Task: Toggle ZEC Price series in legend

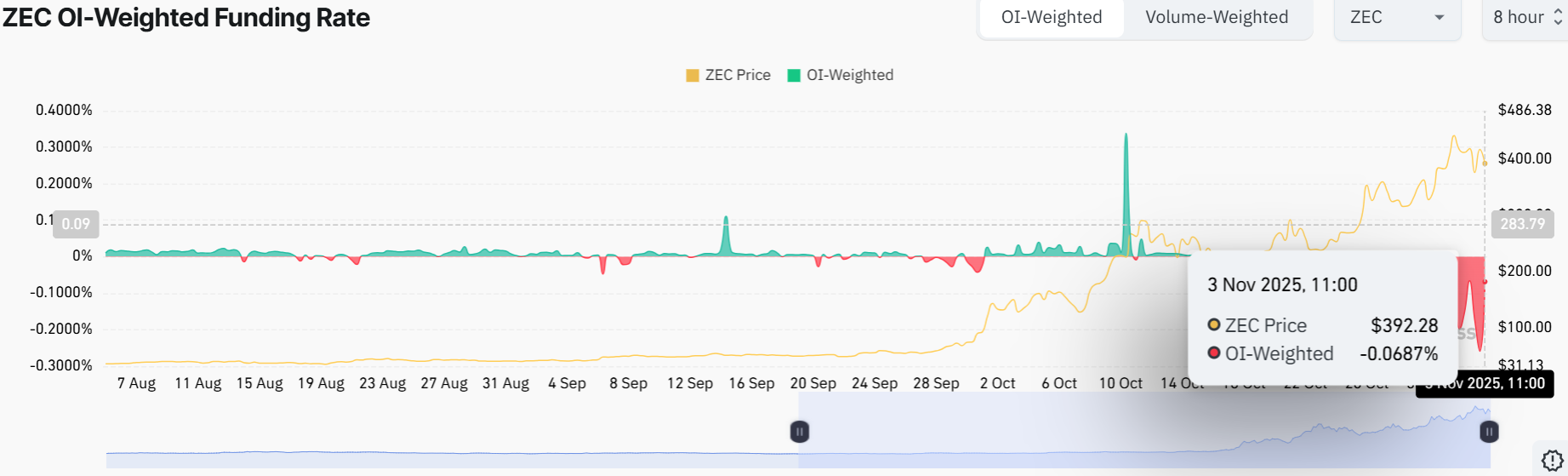Action: tap(728, 75)
